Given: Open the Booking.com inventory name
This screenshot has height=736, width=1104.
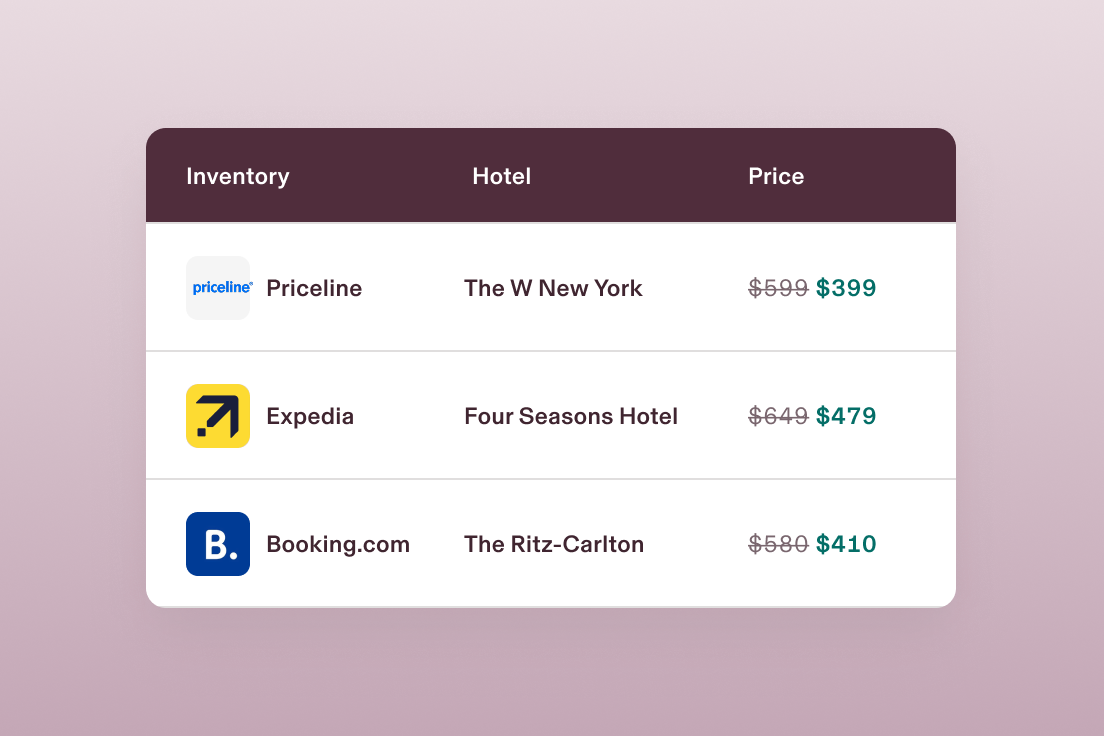Looking at the screenshot, I should point(338,544).
